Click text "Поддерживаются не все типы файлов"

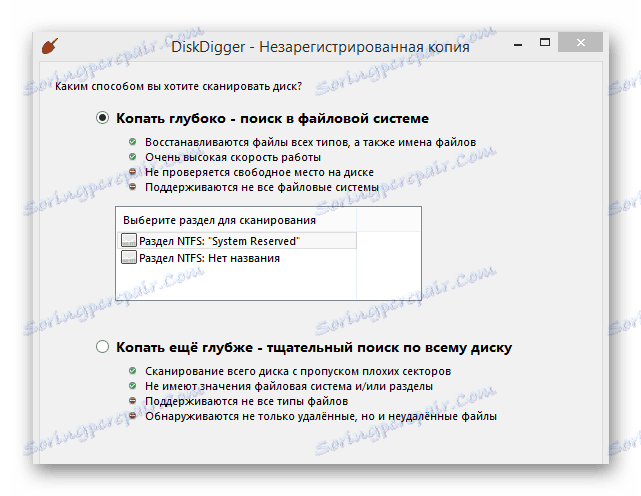(x=247, y=401)
